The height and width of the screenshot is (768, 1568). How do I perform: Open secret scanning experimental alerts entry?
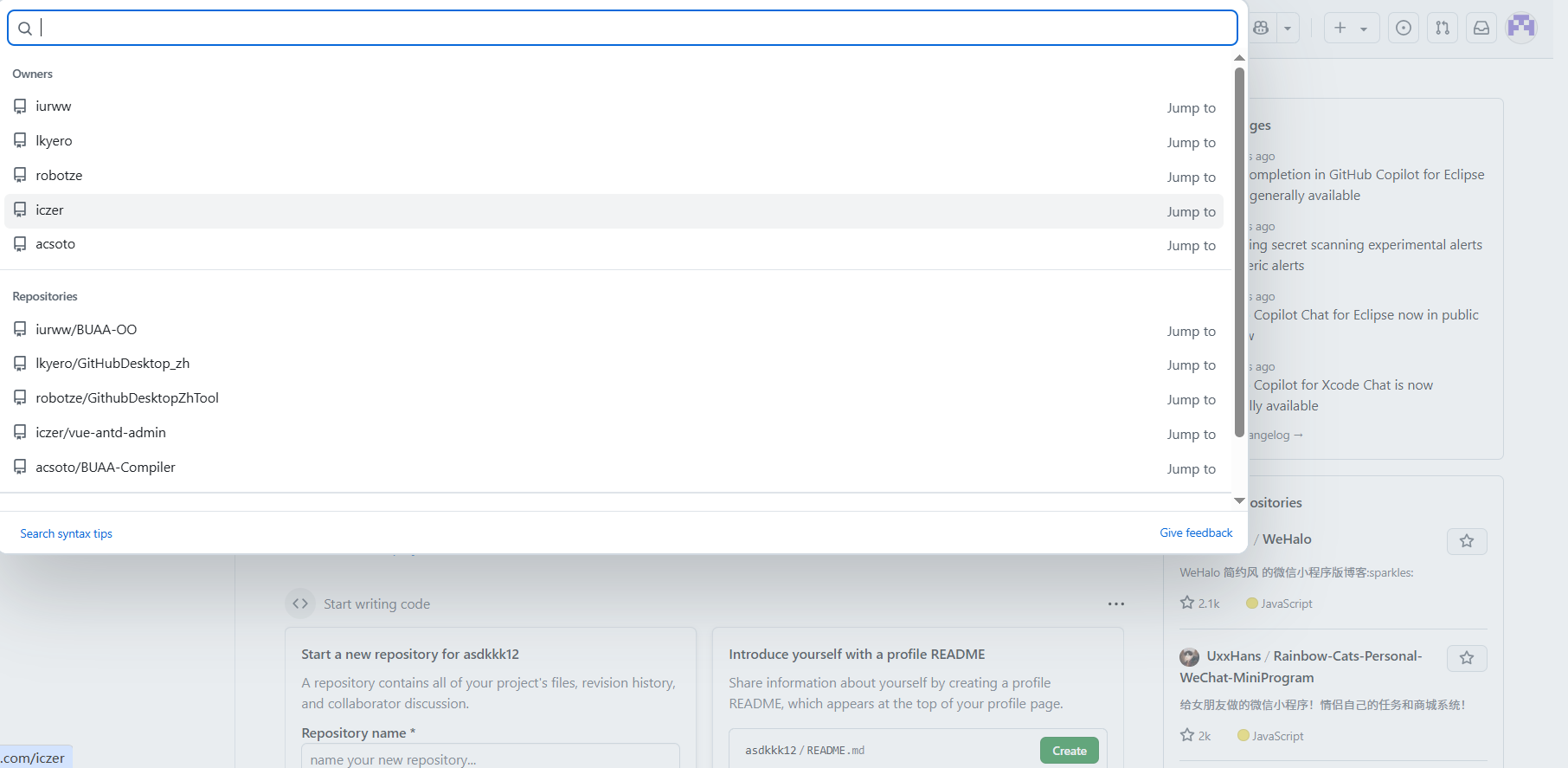(1366, 255)
